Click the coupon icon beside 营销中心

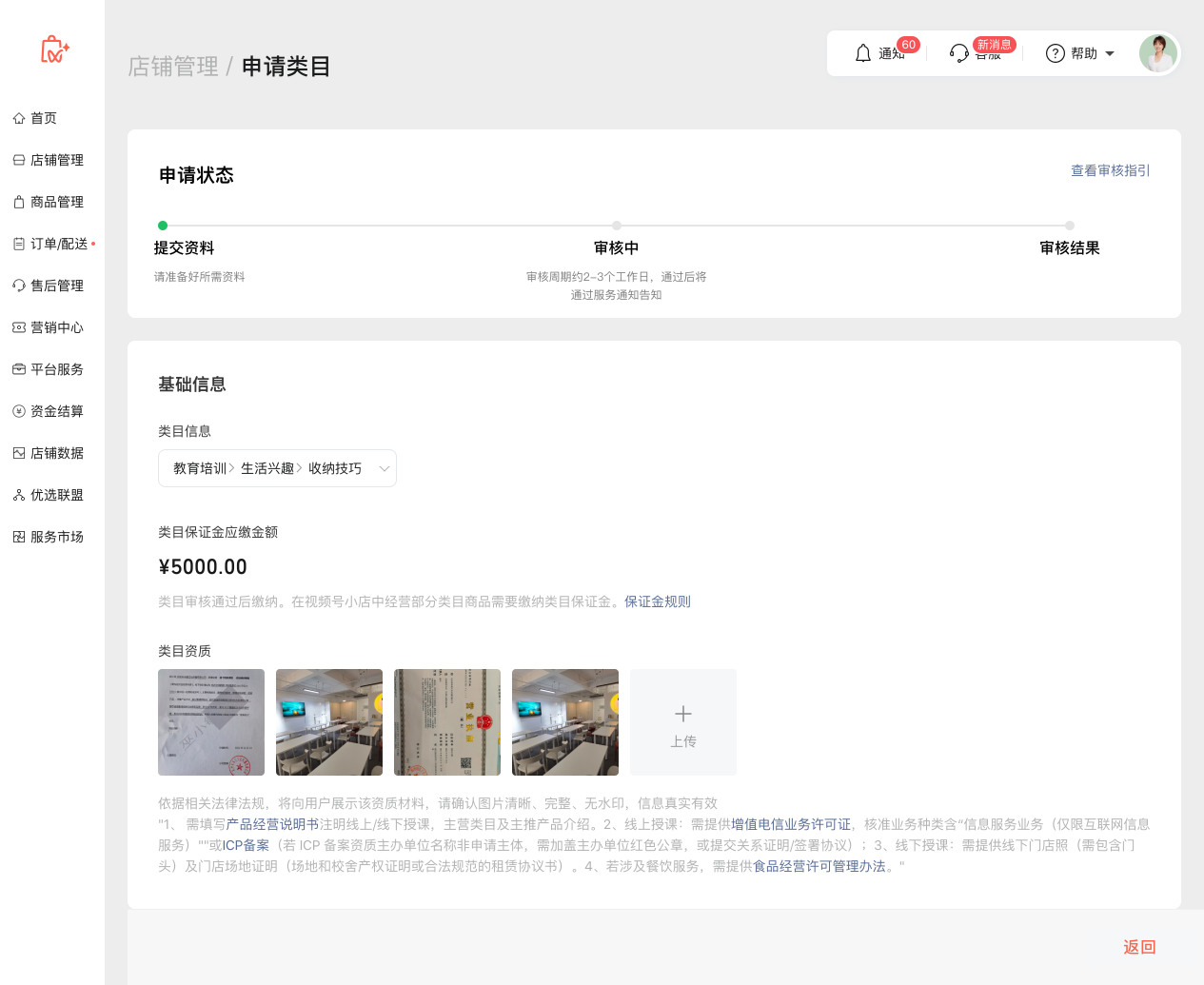tap(19, 327)
